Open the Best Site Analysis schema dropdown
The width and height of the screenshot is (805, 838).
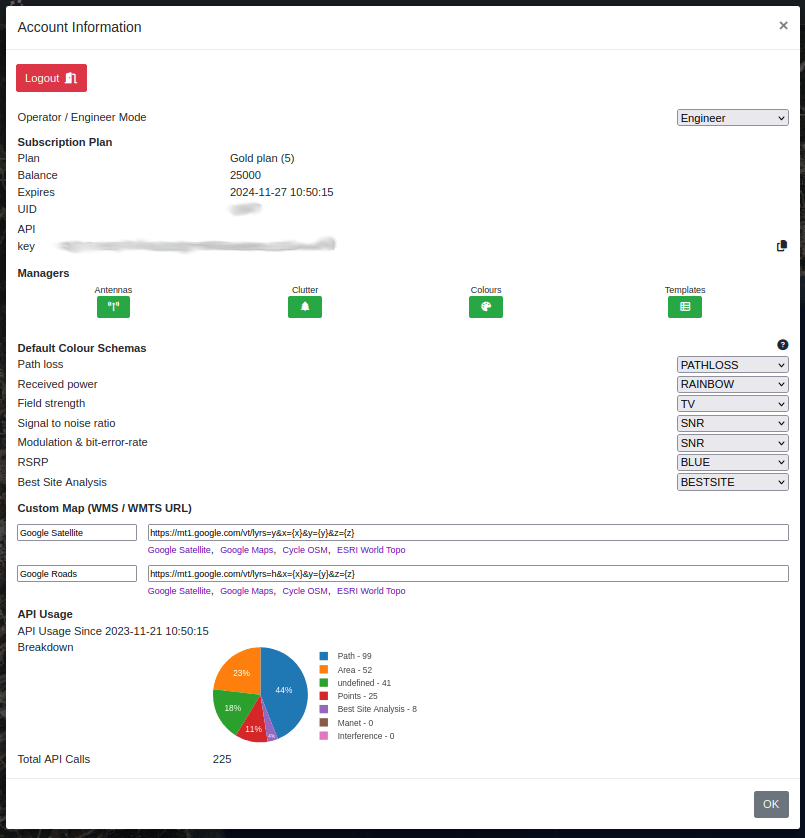(732, 482)
